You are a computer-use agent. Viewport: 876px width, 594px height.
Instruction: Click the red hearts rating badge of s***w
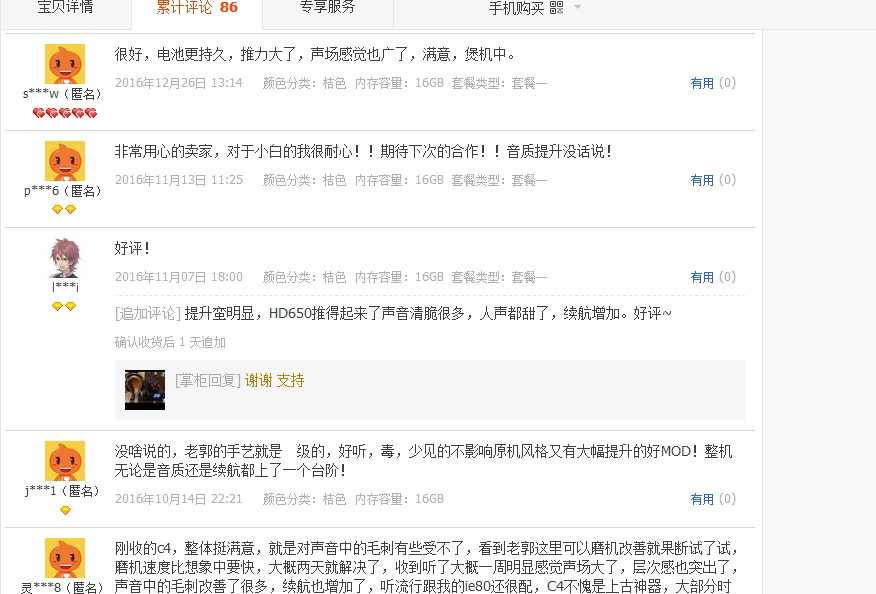(65, 113)
